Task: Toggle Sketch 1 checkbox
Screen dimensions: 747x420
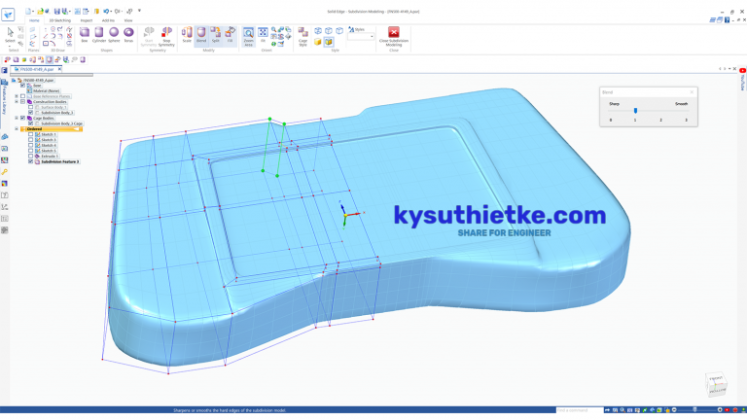Action: pos(30,134)
